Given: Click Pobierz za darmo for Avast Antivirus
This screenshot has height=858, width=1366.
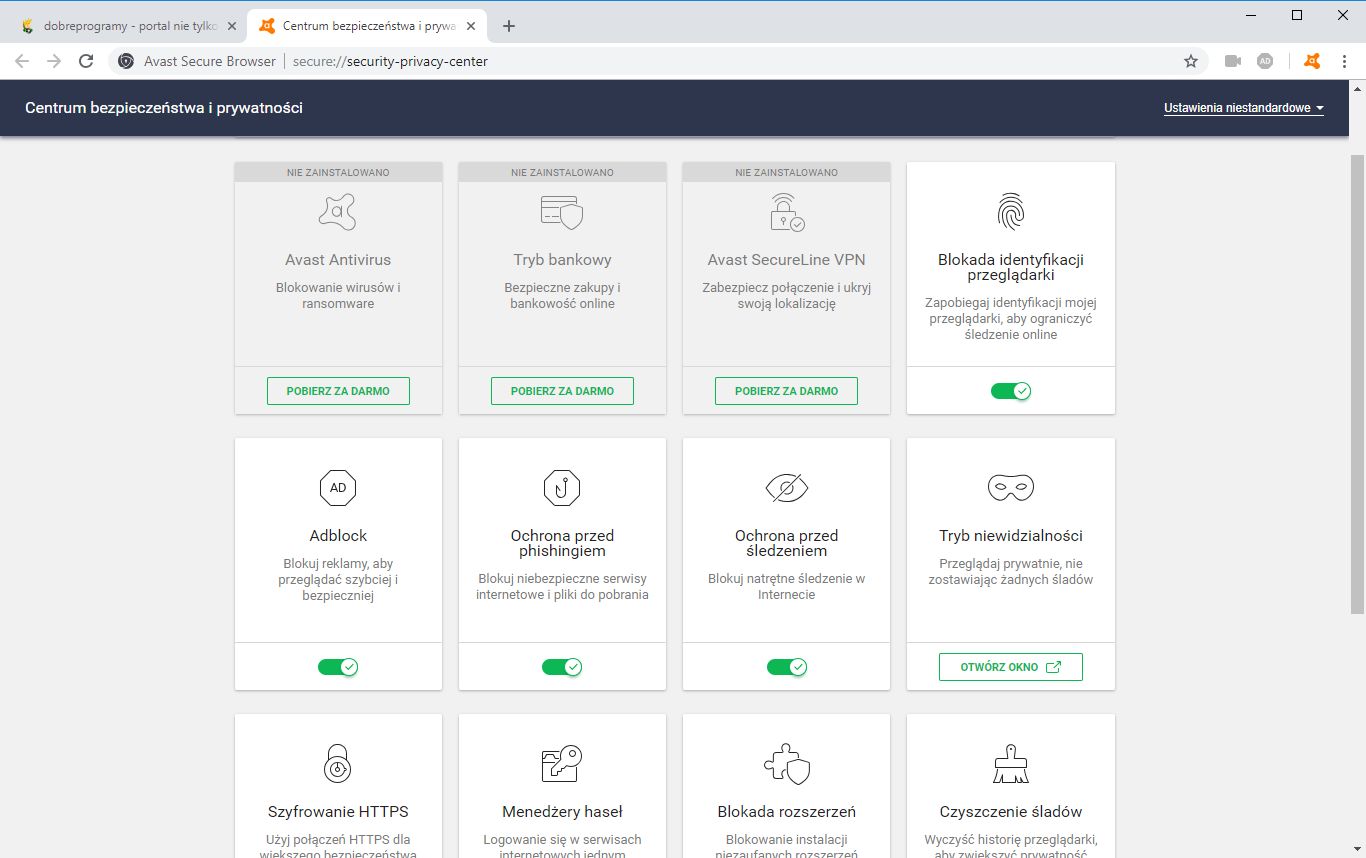Looking at the screenshot, I should click(x=338, y=391).
